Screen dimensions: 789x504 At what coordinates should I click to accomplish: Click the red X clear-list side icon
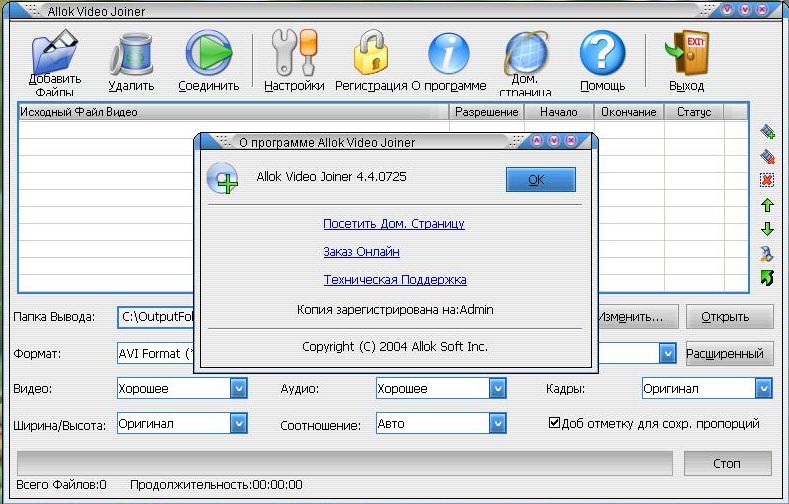(x=767, y=180)
